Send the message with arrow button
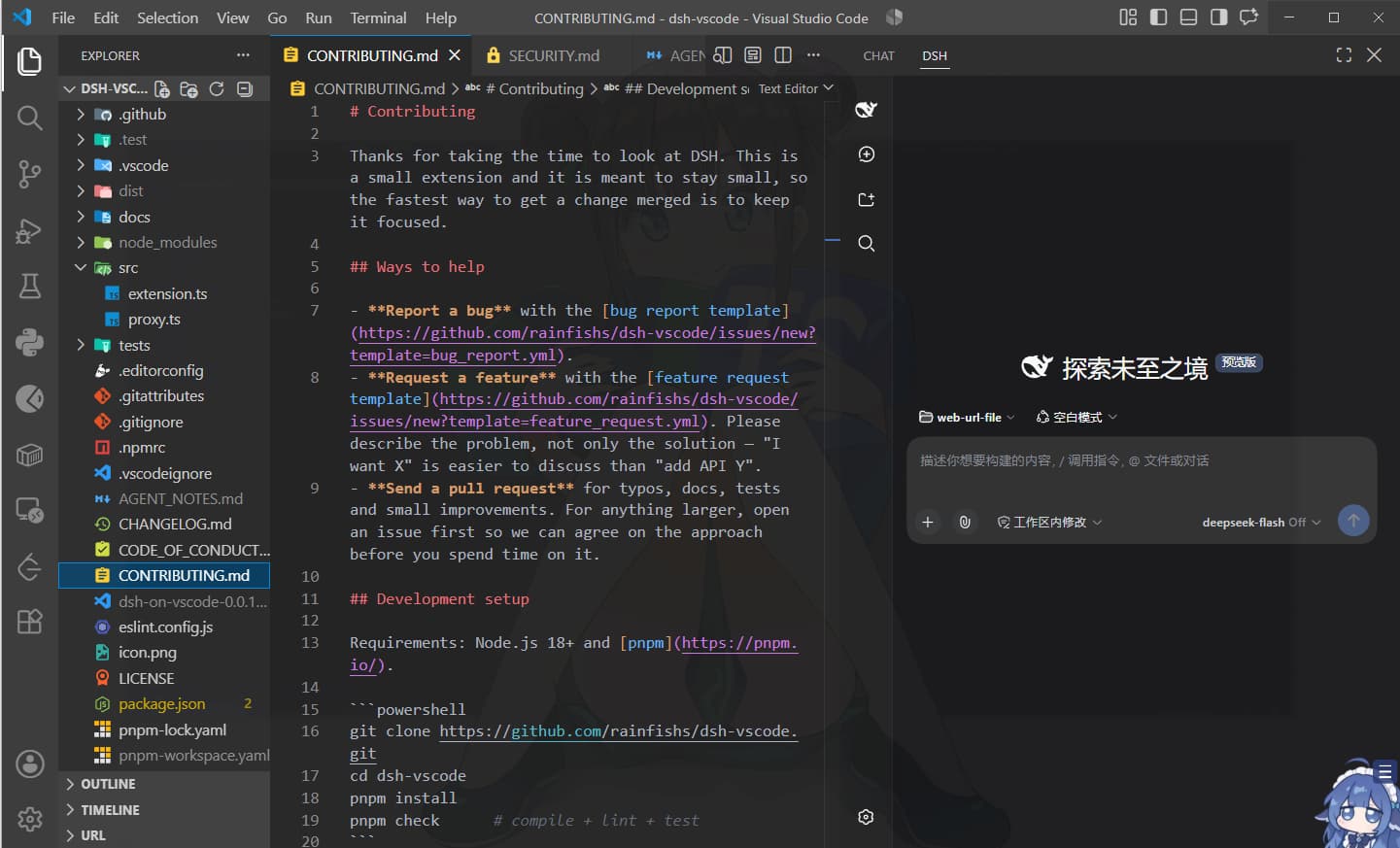 click(x=1353, y=521)
